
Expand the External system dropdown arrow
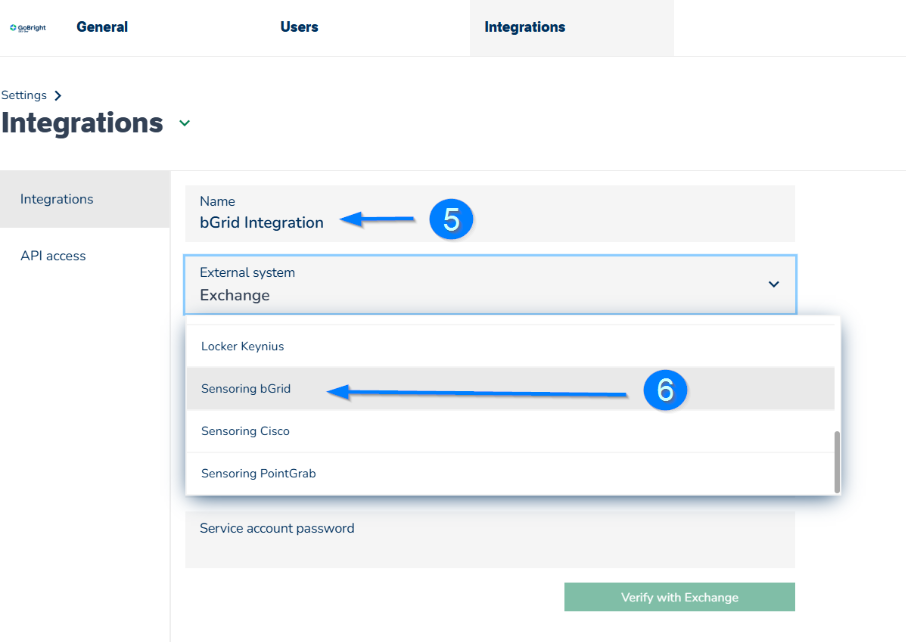774,284
